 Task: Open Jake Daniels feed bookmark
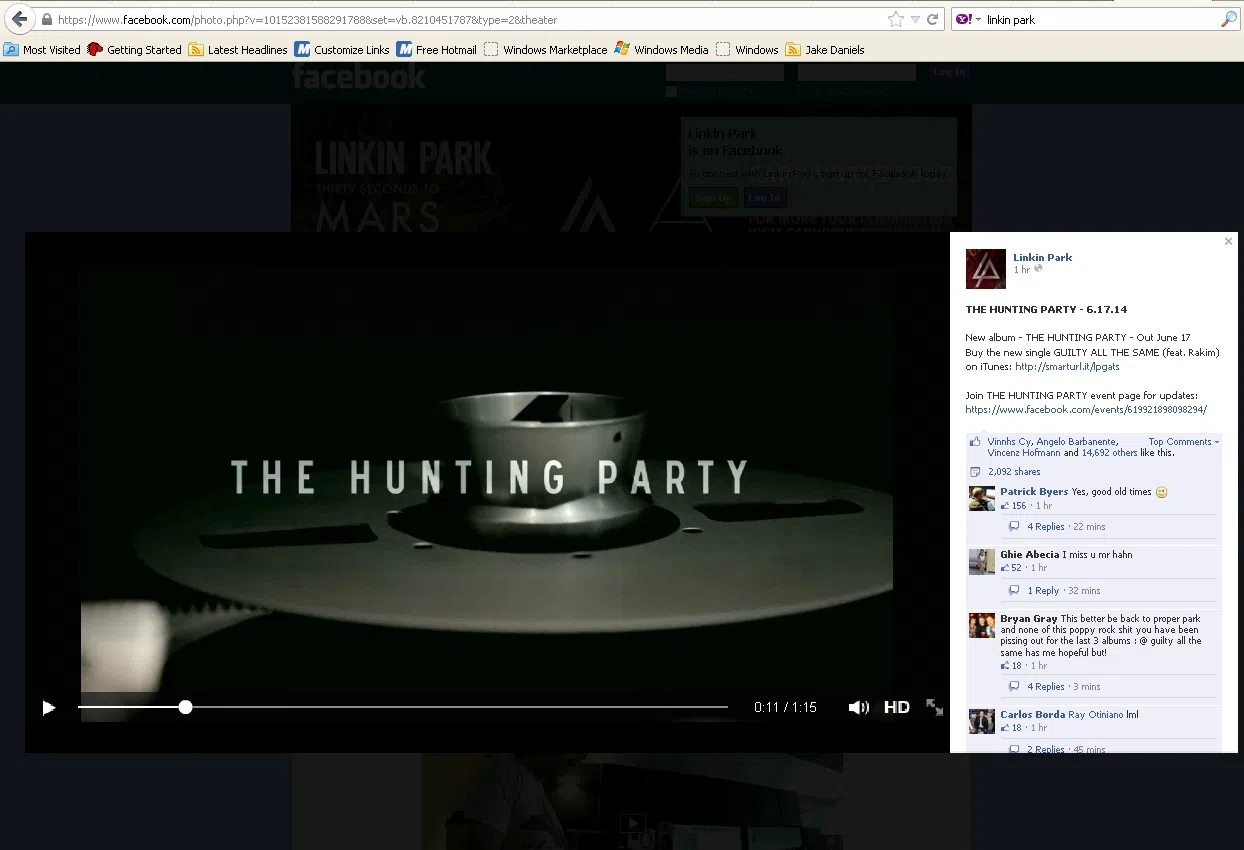click(825, 49)
